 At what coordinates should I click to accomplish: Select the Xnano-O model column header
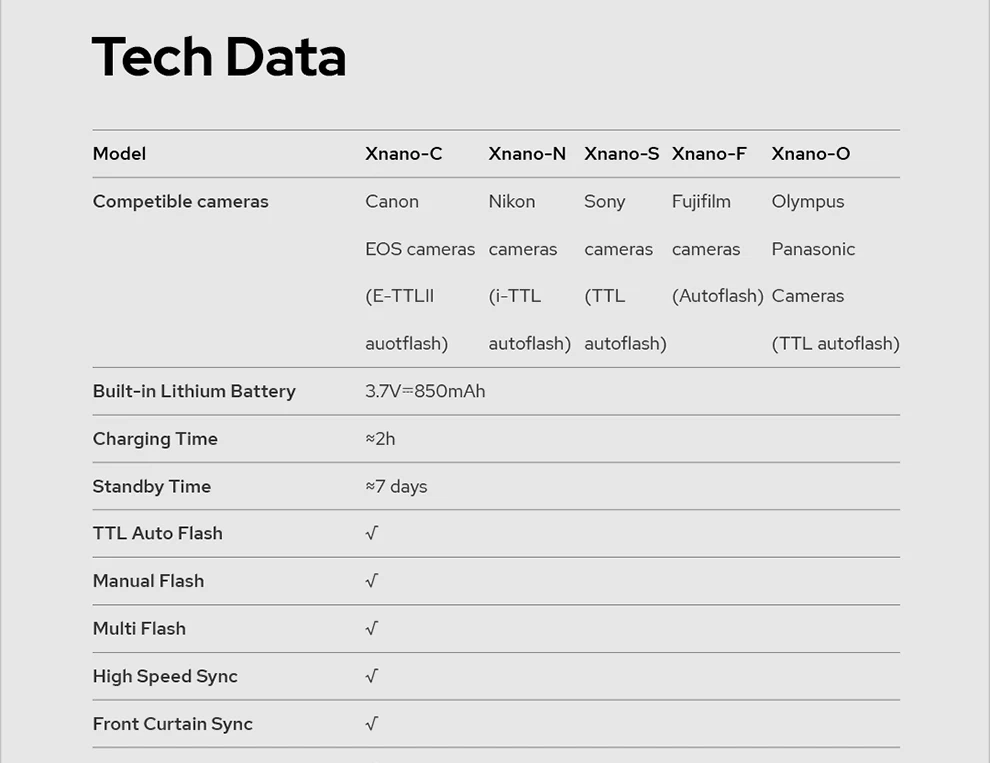pyautogui.click(x=810, y=154)
